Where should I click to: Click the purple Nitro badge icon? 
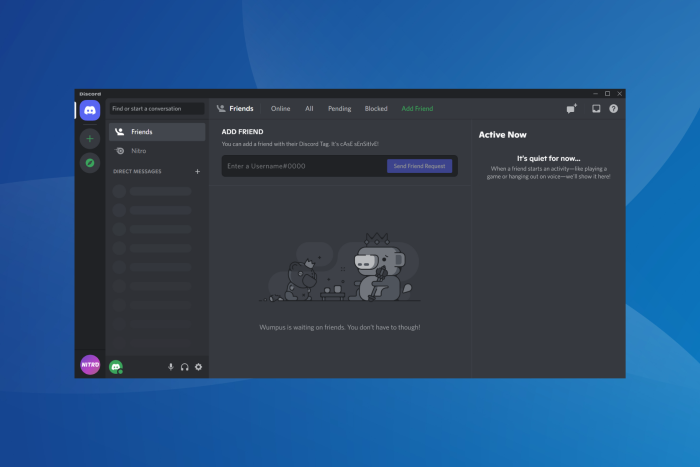pos(90,365)
